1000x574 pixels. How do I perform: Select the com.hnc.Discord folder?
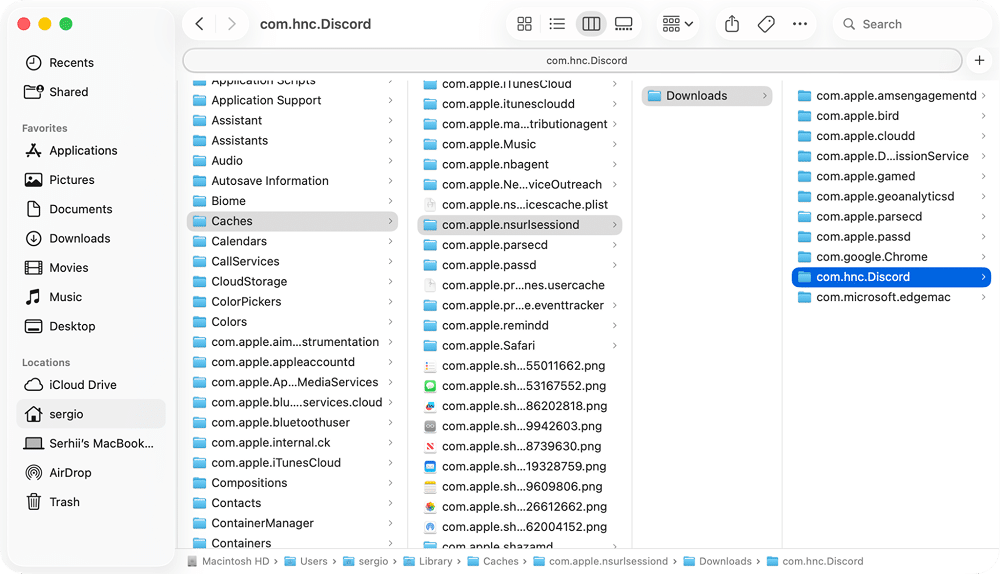tap(891, 277)
